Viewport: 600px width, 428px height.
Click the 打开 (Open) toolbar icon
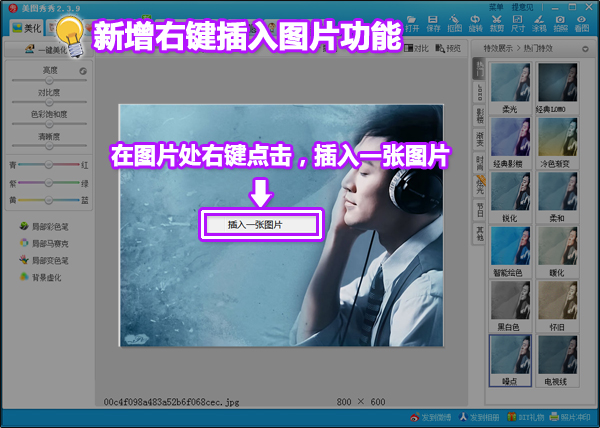pyautogui.click(x=413, y=22)
